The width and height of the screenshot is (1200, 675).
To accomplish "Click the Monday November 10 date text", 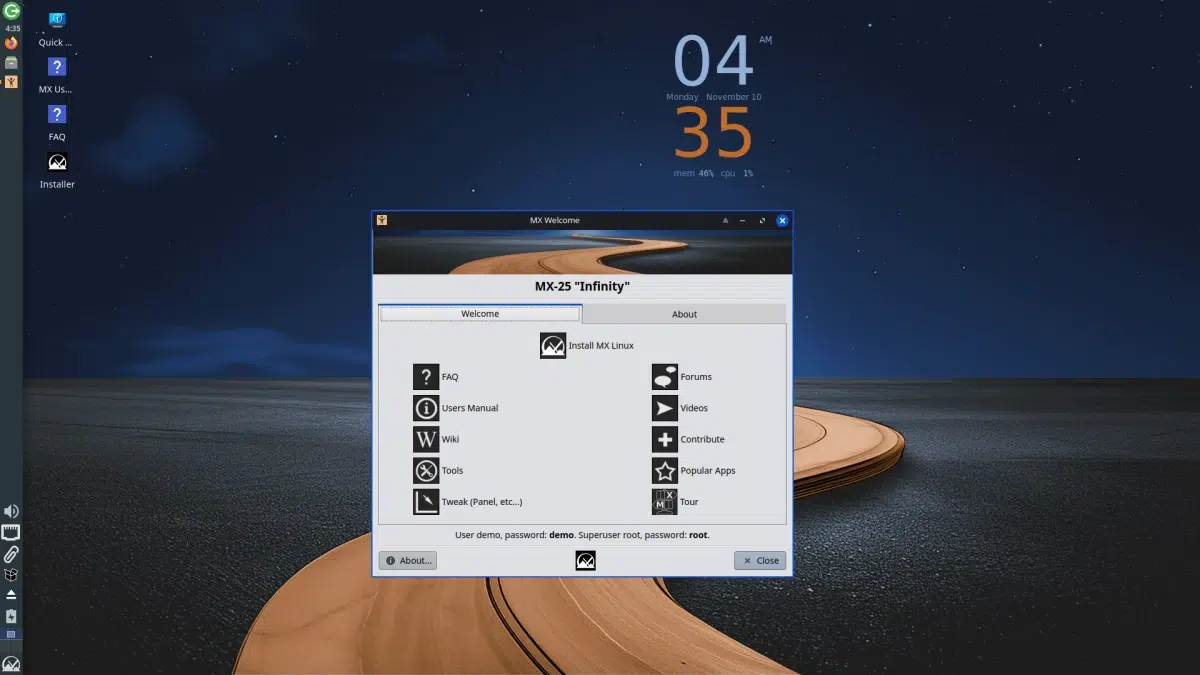I will (x=714, y=97).
